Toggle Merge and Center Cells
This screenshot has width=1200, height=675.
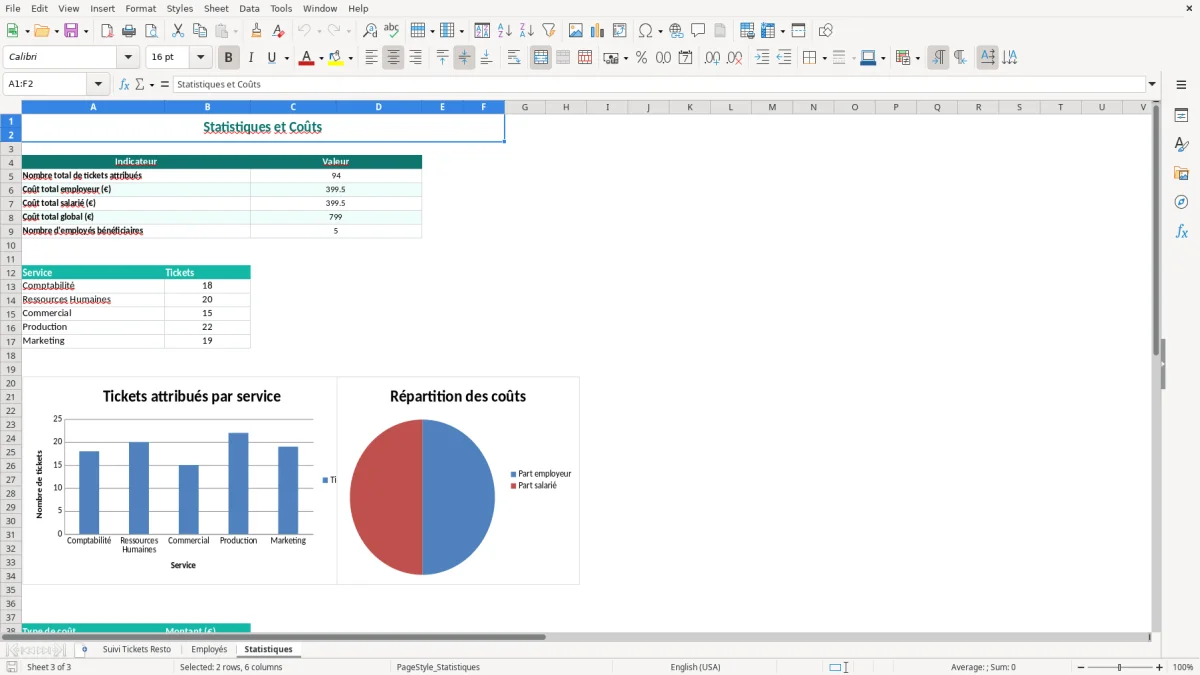[541, 58]
